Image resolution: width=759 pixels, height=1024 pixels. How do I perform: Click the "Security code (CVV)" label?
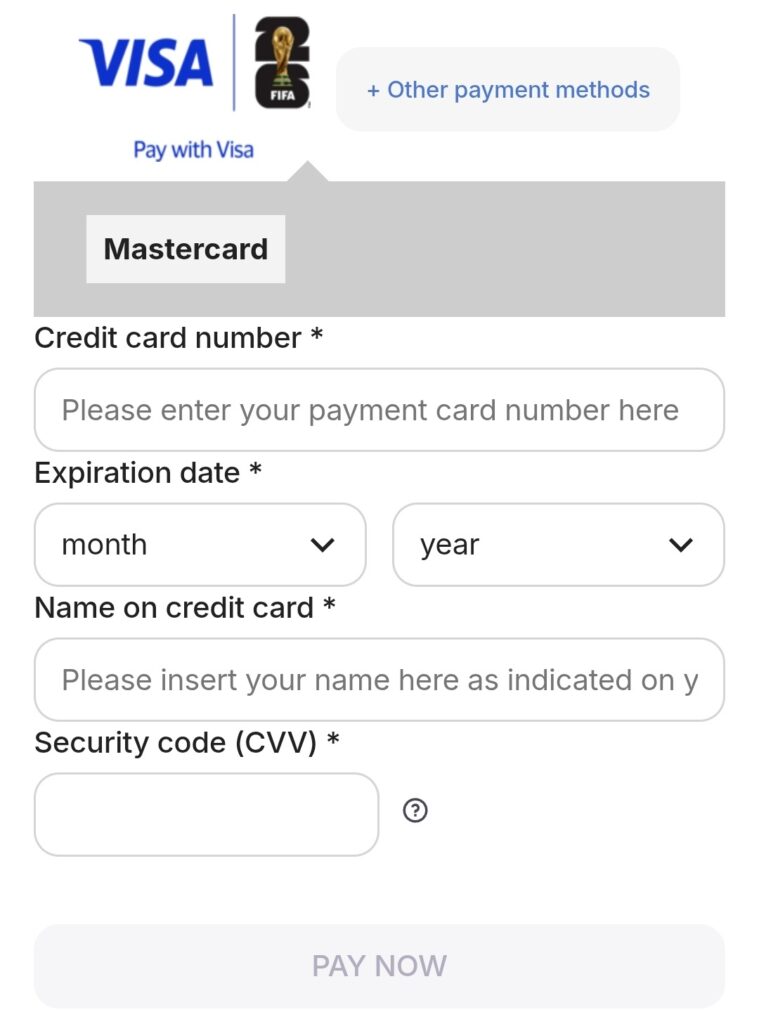point(176,743)
